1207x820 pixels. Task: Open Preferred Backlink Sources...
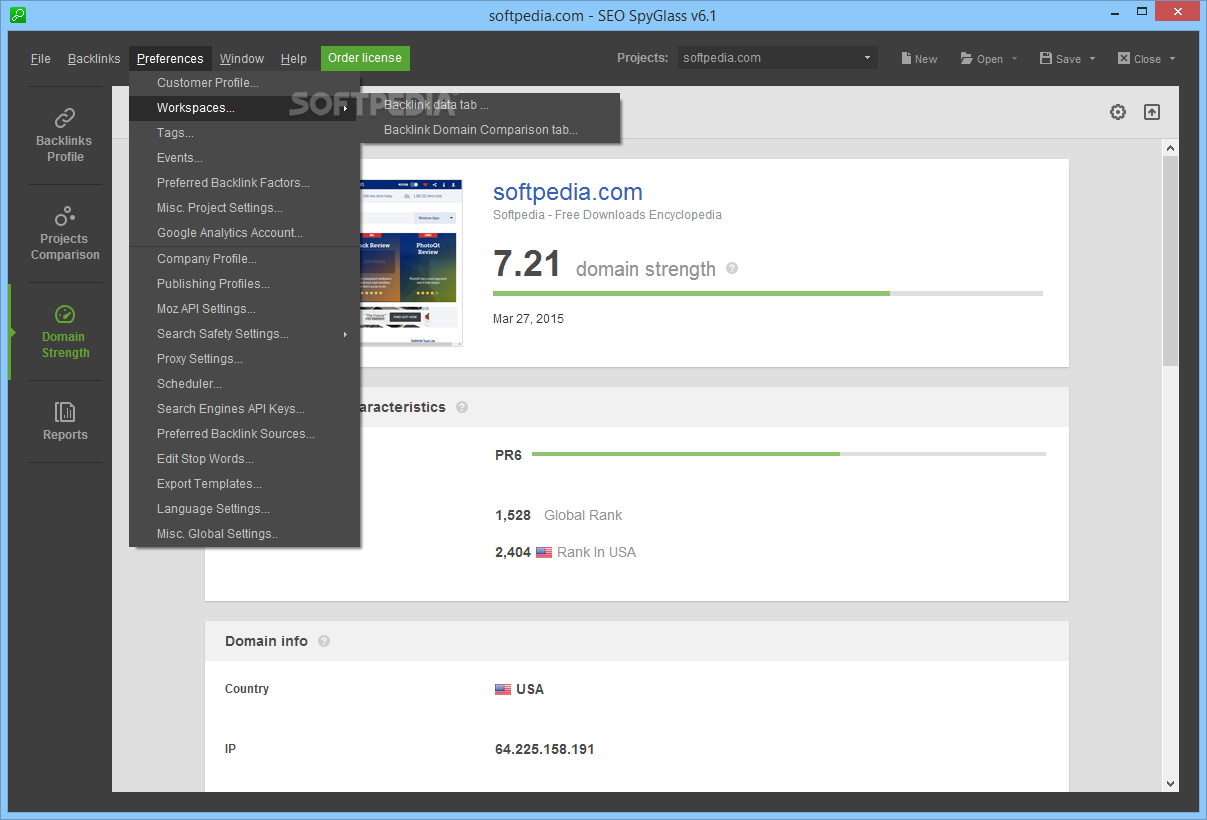tap(244, 434)
